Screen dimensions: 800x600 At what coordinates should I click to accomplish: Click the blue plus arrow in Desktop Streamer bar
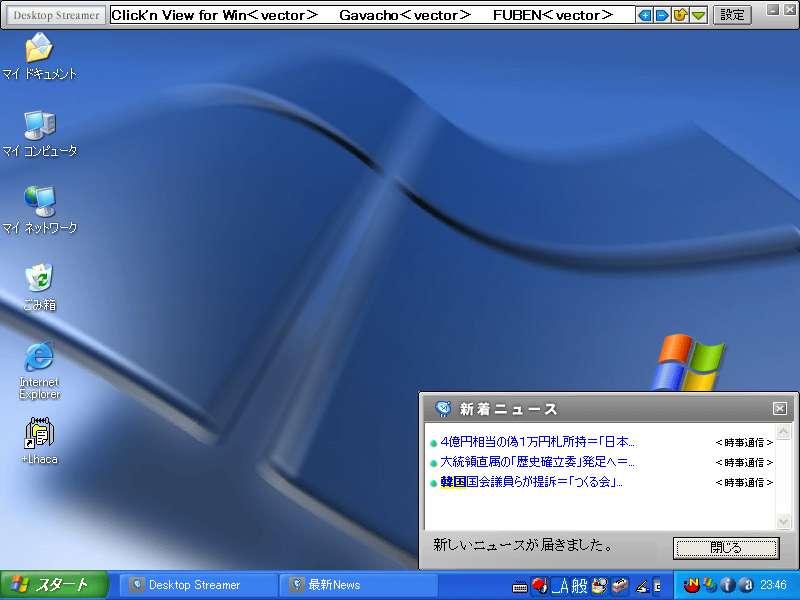pos(644,15)
